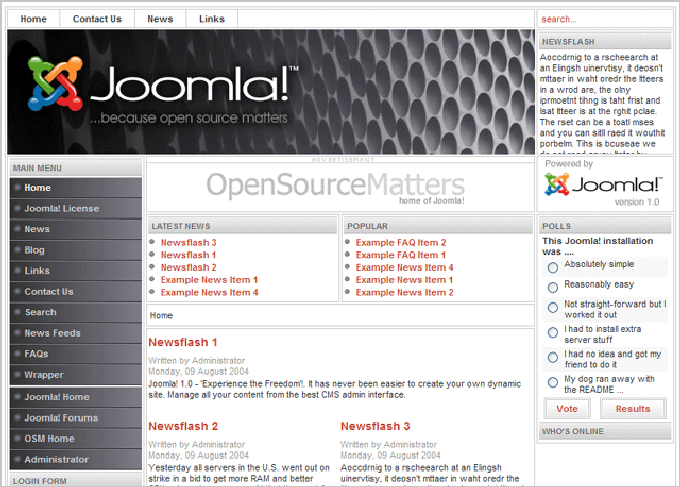Click into the search field
680x487 pixels.
(x=605, y=19)
